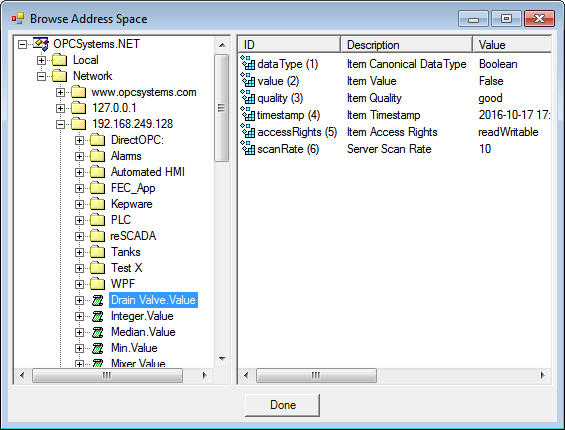Viewport: 565px width, 430px height.
Task: Click the OPCSystems.NET root node icon
Action: [x=41, y=44]
